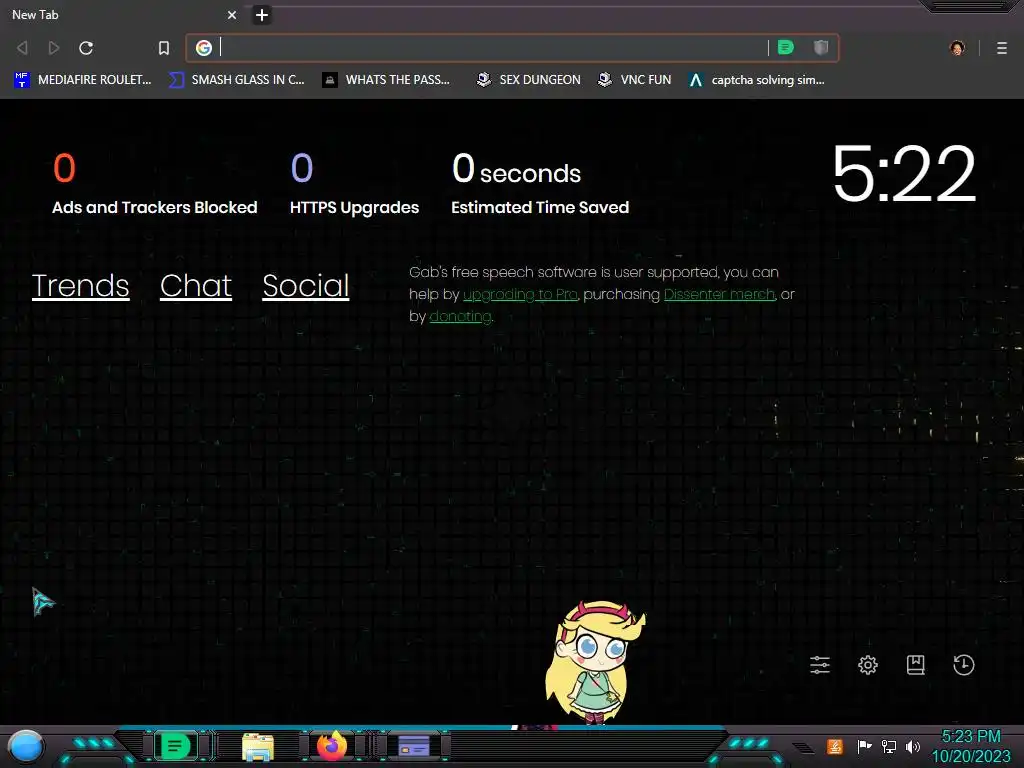Screen dimensions: 1024x768
Task: Follow the upgrading to Pro link
Action: pyautogui.click(x=520, y=295)
